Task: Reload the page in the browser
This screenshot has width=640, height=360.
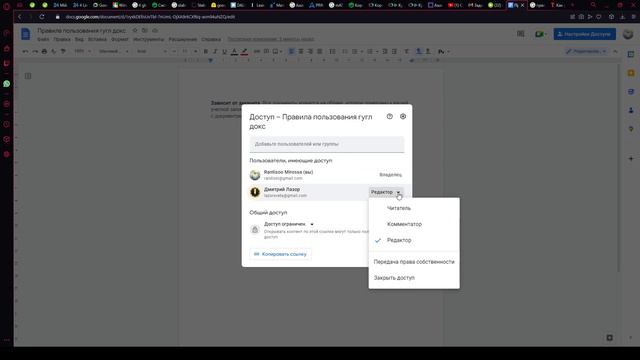Action: [42, 17]
